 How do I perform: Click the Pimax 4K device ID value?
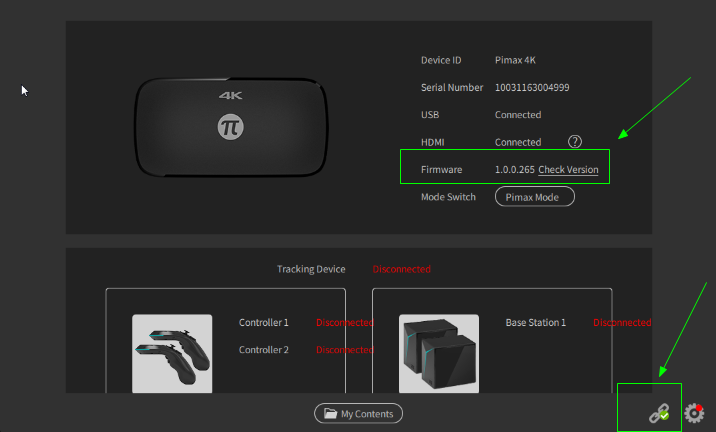point(515,60)
